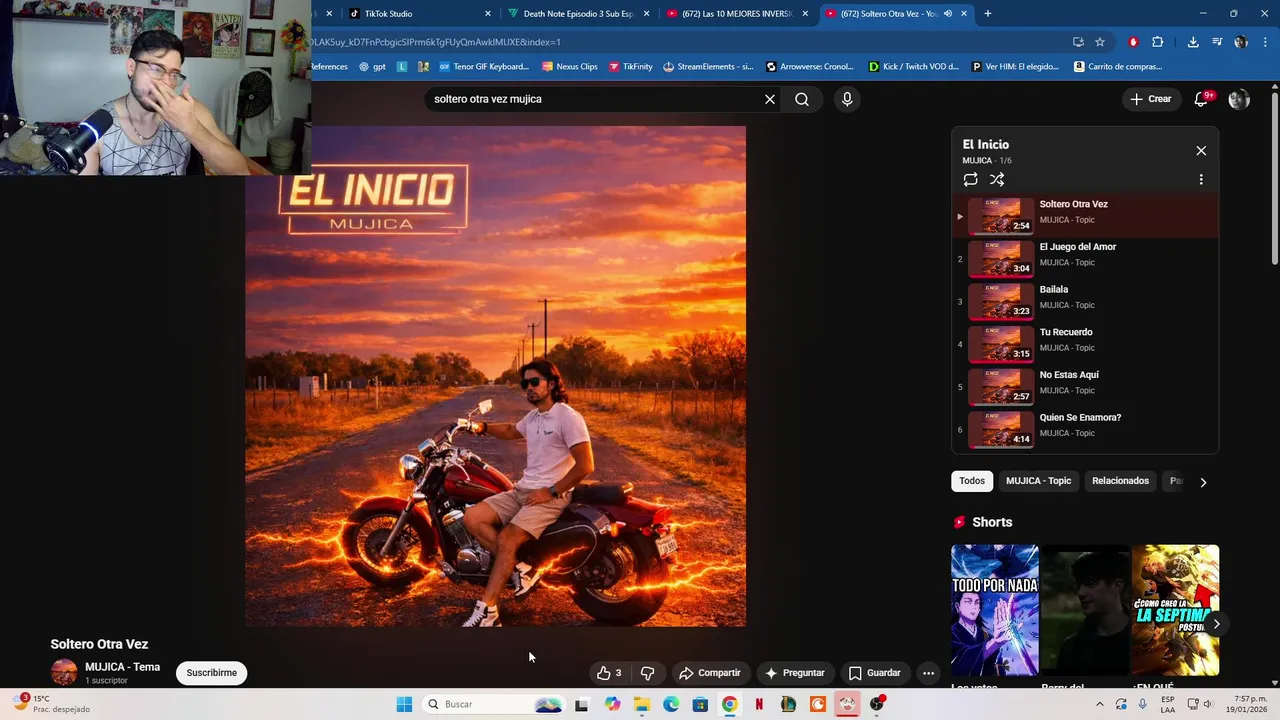Start voice search with the microphone
This screenshot has width=1280, height=720.
(x=847, y=99)
